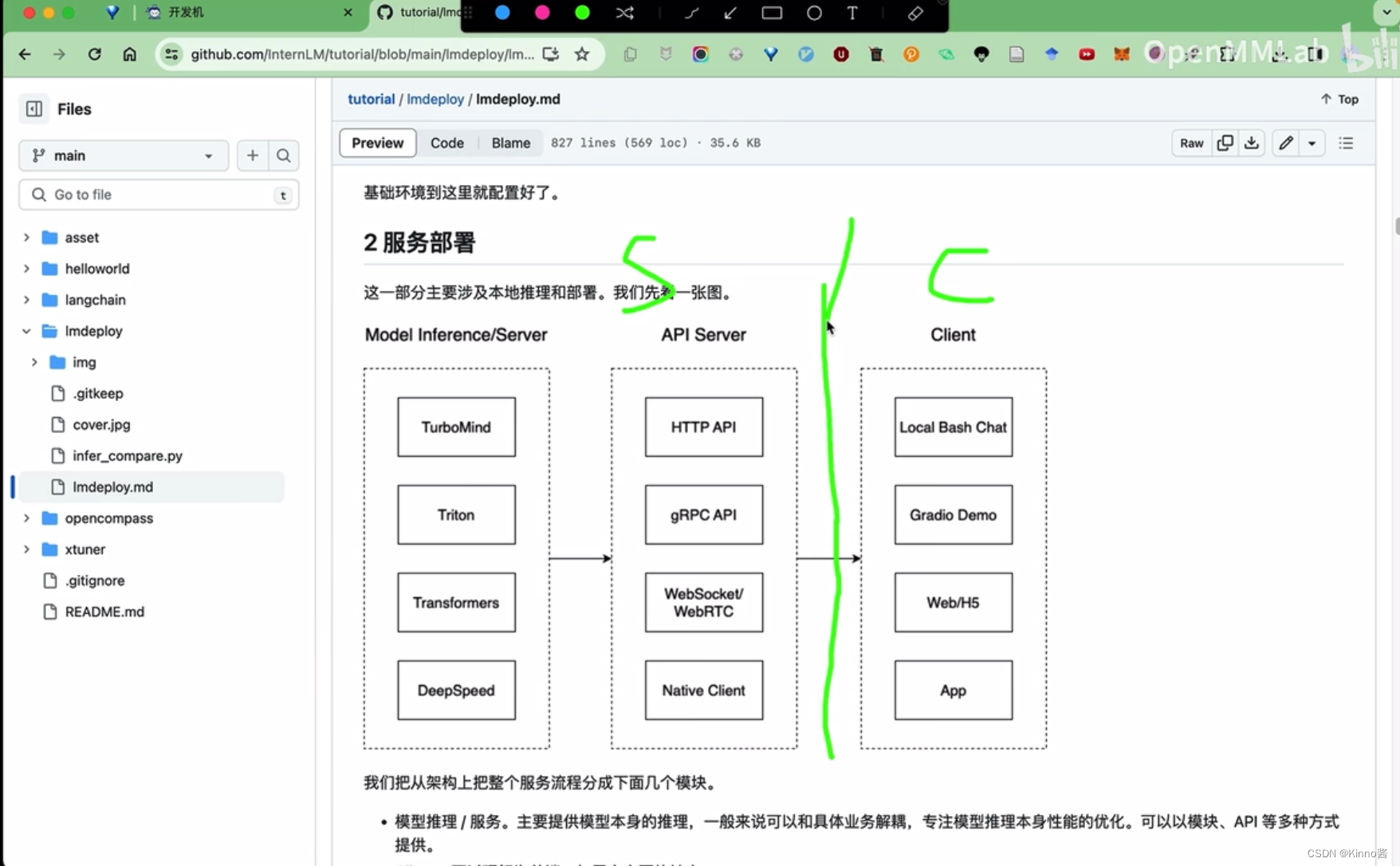Open the tutorial breadcrumb link
1400x866 pixels.
click(371, 99)
